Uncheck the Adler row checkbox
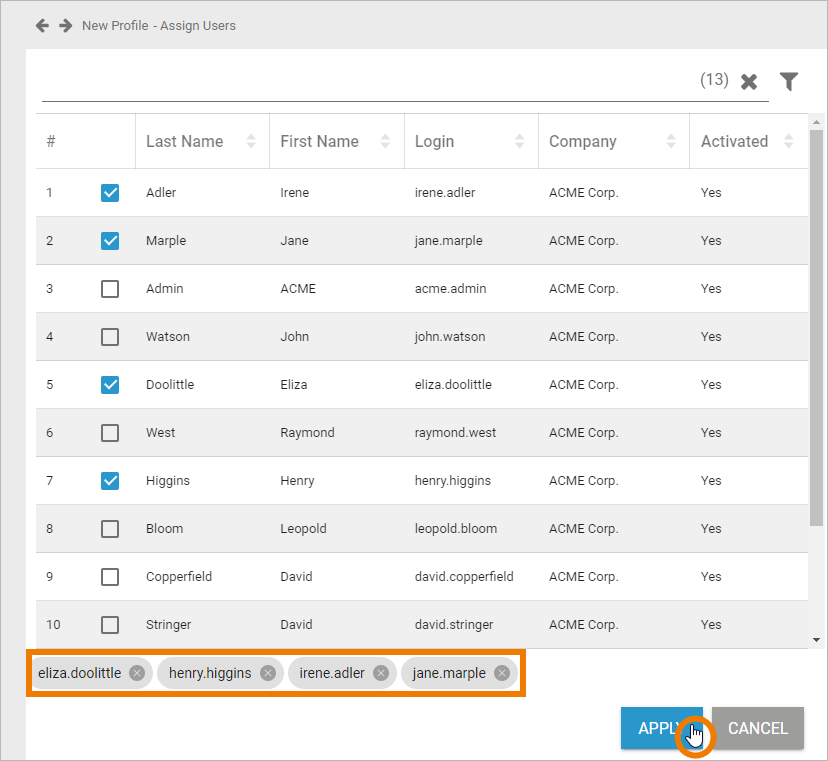 click(110, 193)
